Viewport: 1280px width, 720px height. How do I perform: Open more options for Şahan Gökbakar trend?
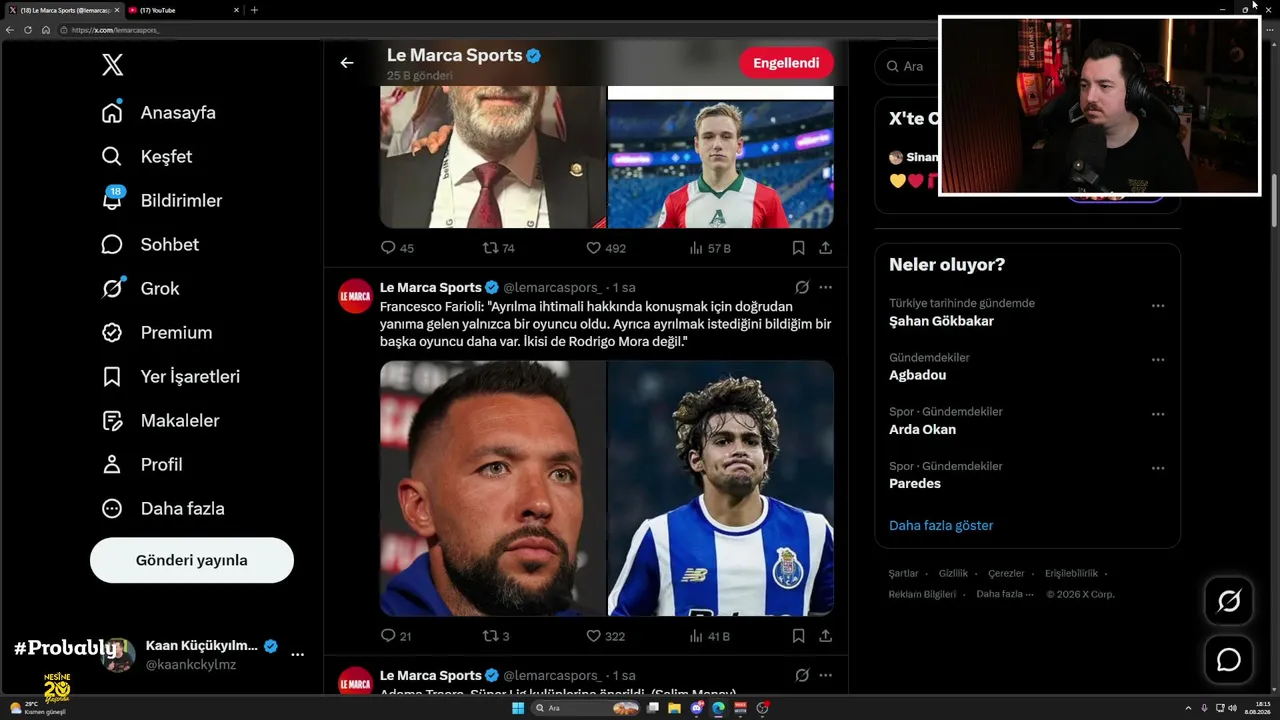(1158, 306)
